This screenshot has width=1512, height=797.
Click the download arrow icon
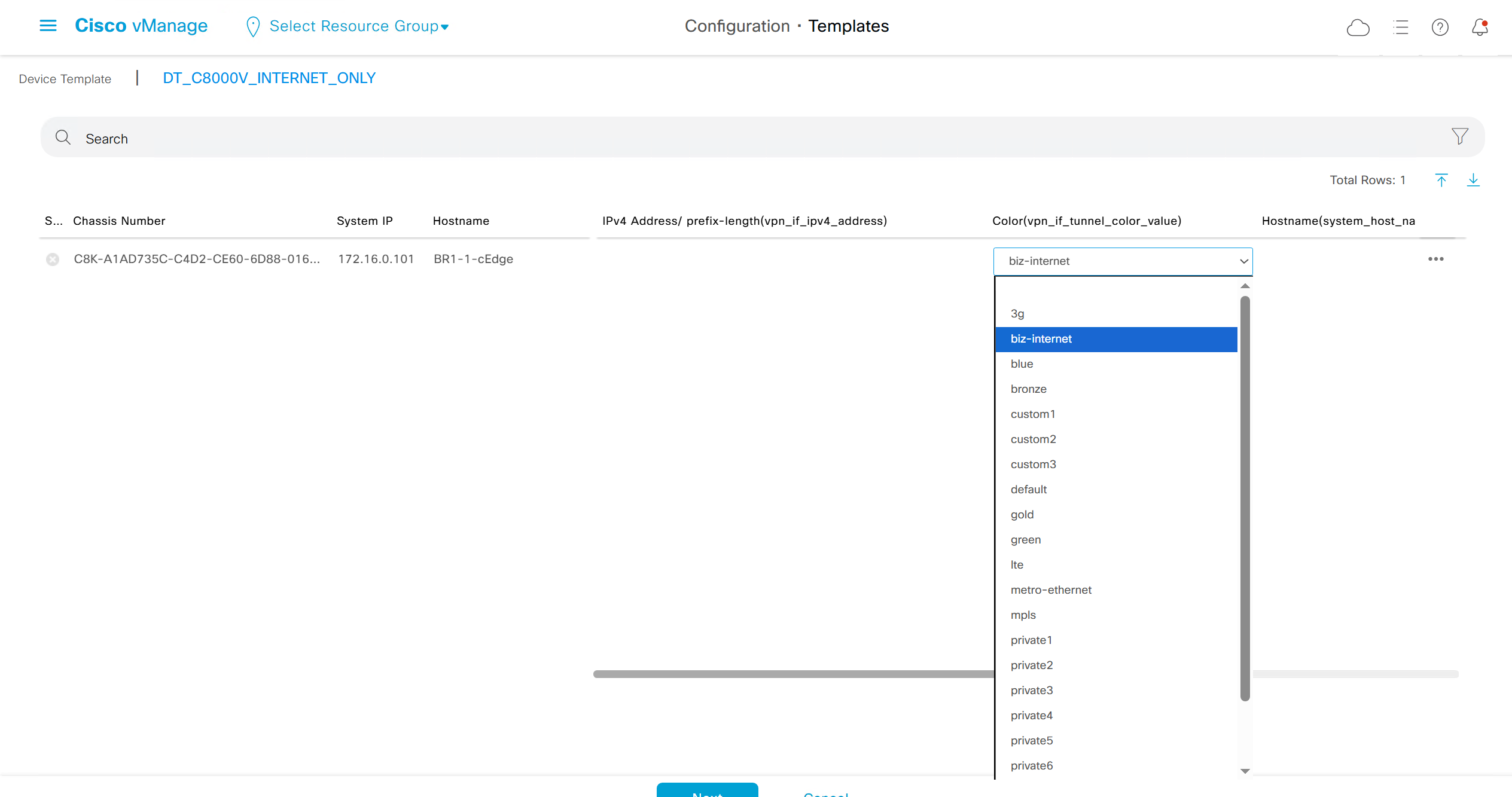[x=1473, y=180]
